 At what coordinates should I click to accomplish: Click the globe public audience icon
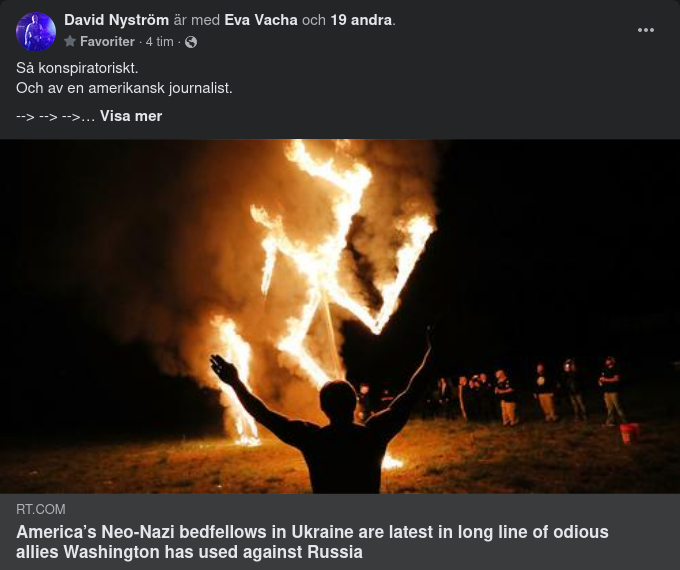[191, 42]
